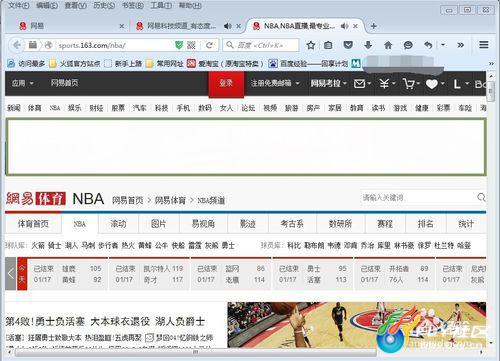The image size is (500, 361).
Task: Show previous scores with left arrow
Action: [11, 274]
